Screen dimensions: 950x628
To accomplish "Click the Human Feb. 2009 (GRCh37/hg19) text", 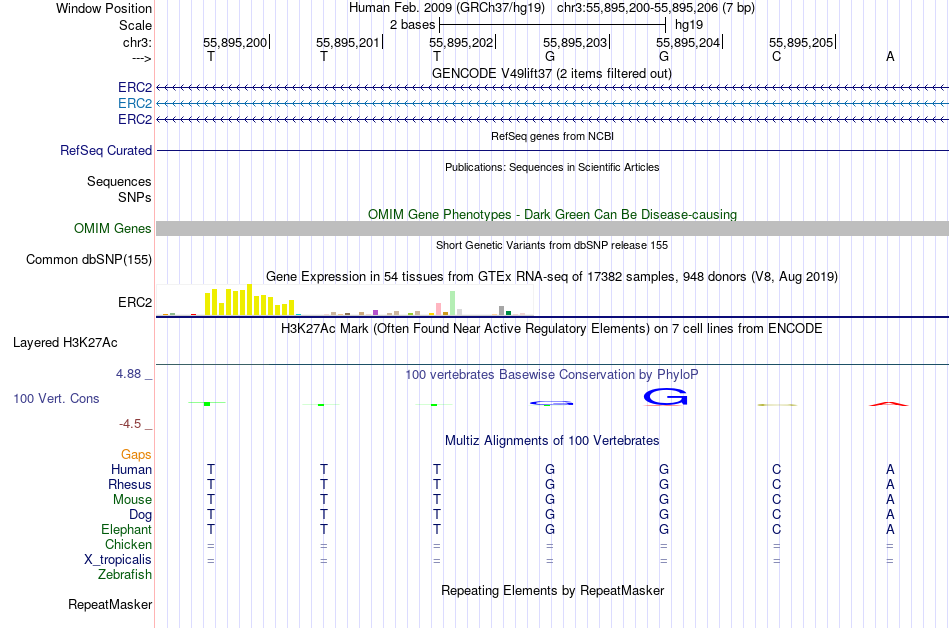I will pos(447,8).
